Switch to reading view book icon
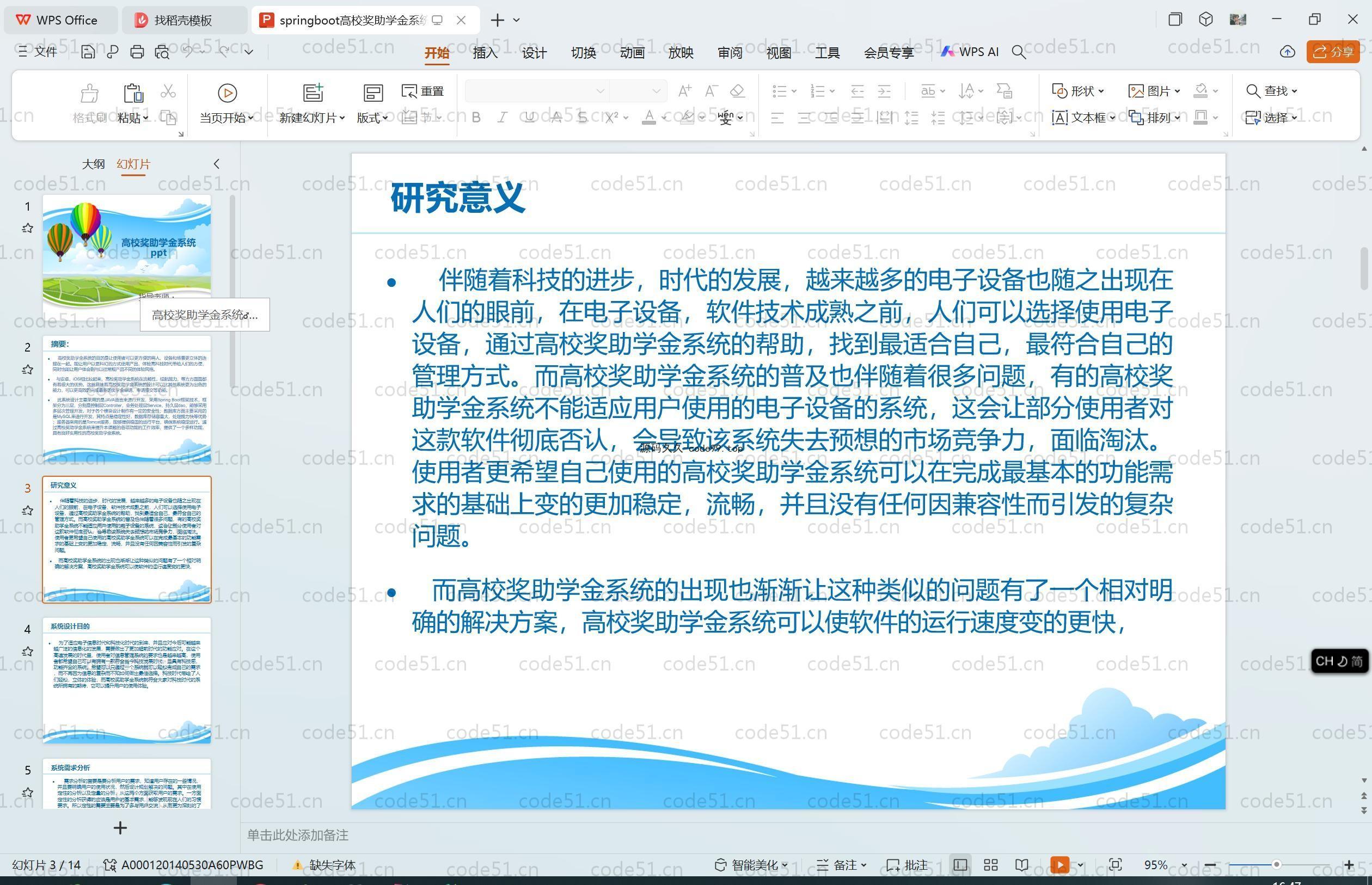The height and width of the screenshot is (885, 1372). tap(1021, 865)
